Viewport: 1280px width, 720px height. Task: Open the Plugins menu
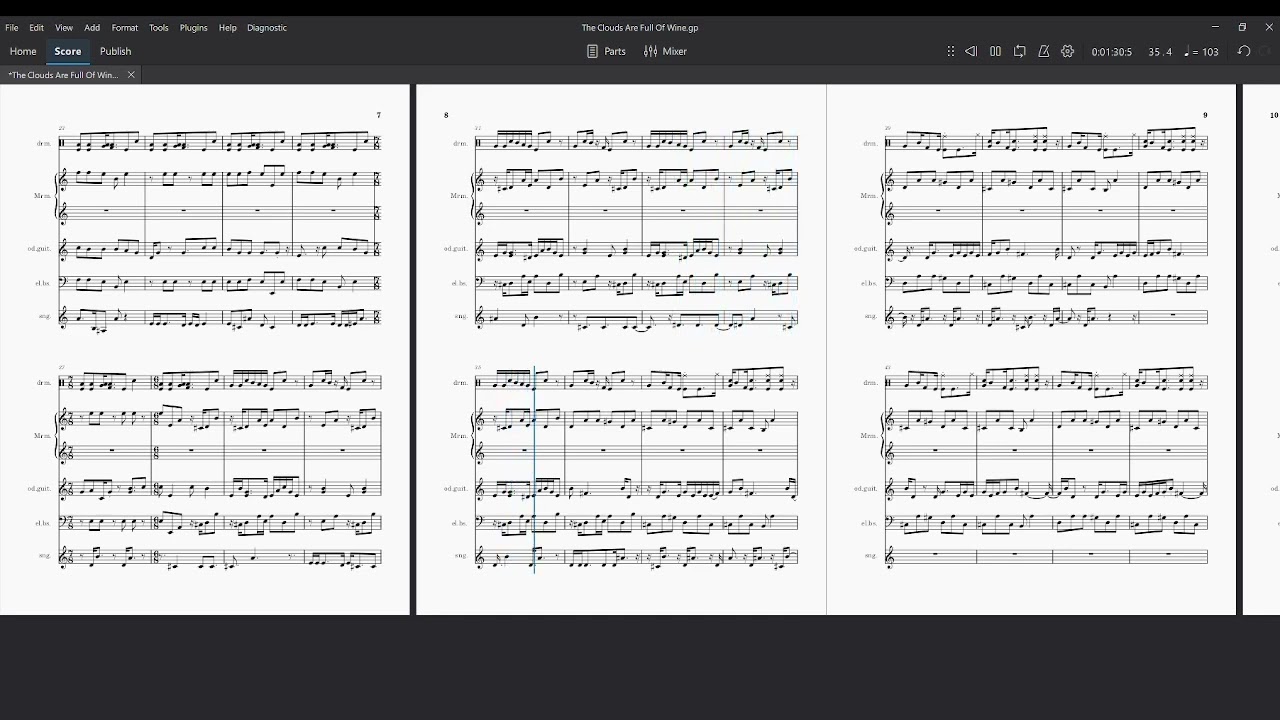point(194,28)
